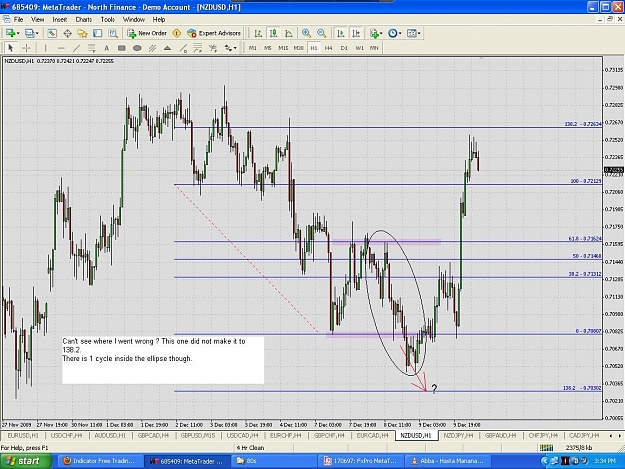Select the rectangle shape tool
The height and width of the screenshot is (469, 625).
122,48
